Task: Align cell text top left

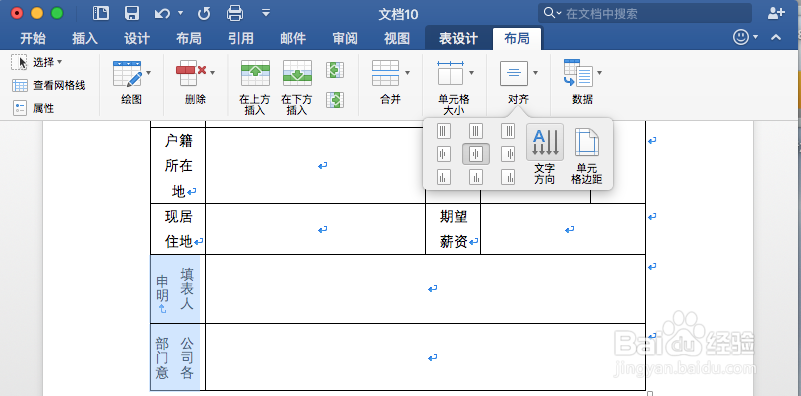Action: tap(444, 131)
